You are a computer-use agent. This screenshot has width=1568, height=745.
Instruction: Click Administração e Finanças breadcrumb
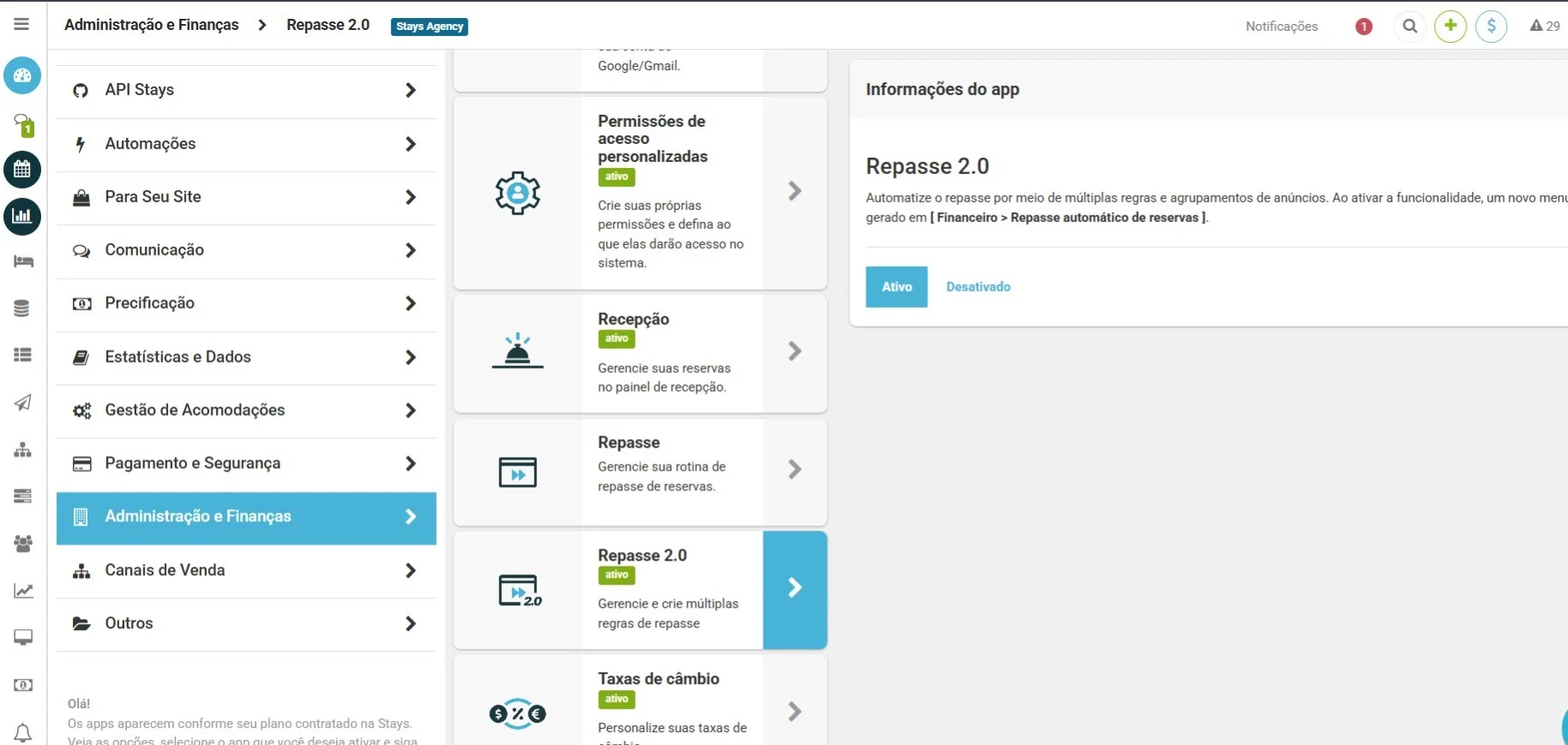pos(152,25)
